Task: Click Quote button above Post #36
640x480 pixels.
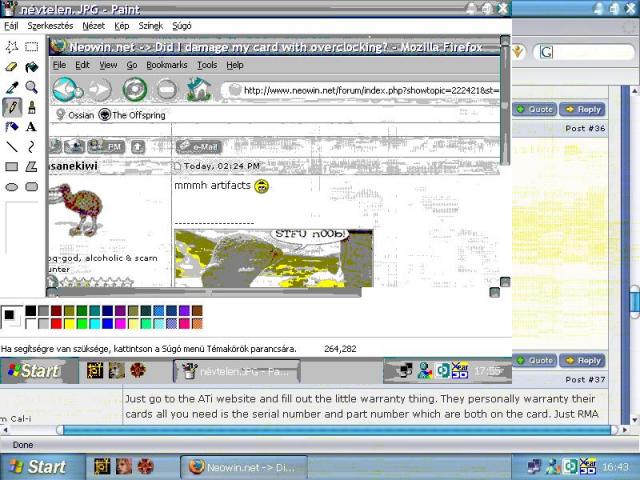Action: 535,109
